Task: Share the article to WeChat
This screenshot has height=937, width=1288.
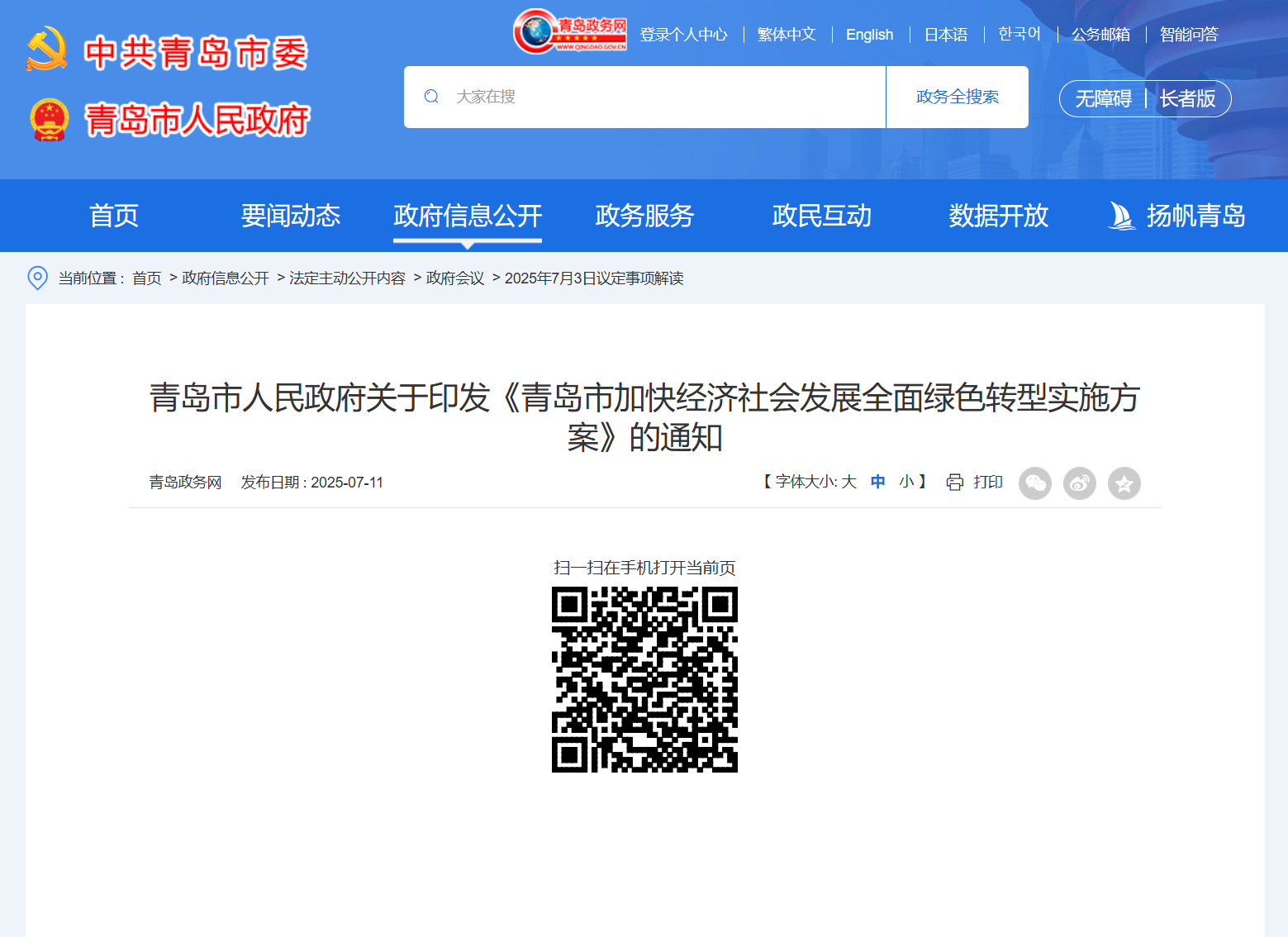Action: 1035,483
